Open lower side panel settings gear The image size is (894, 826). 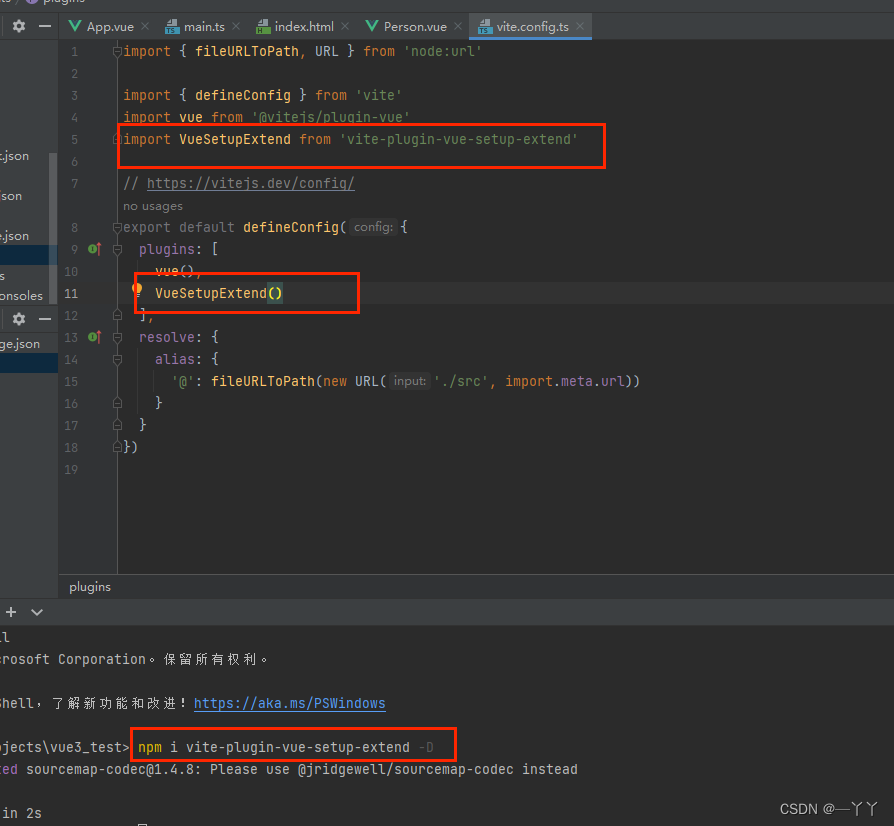pyautogui.click(x=19, y=319)
